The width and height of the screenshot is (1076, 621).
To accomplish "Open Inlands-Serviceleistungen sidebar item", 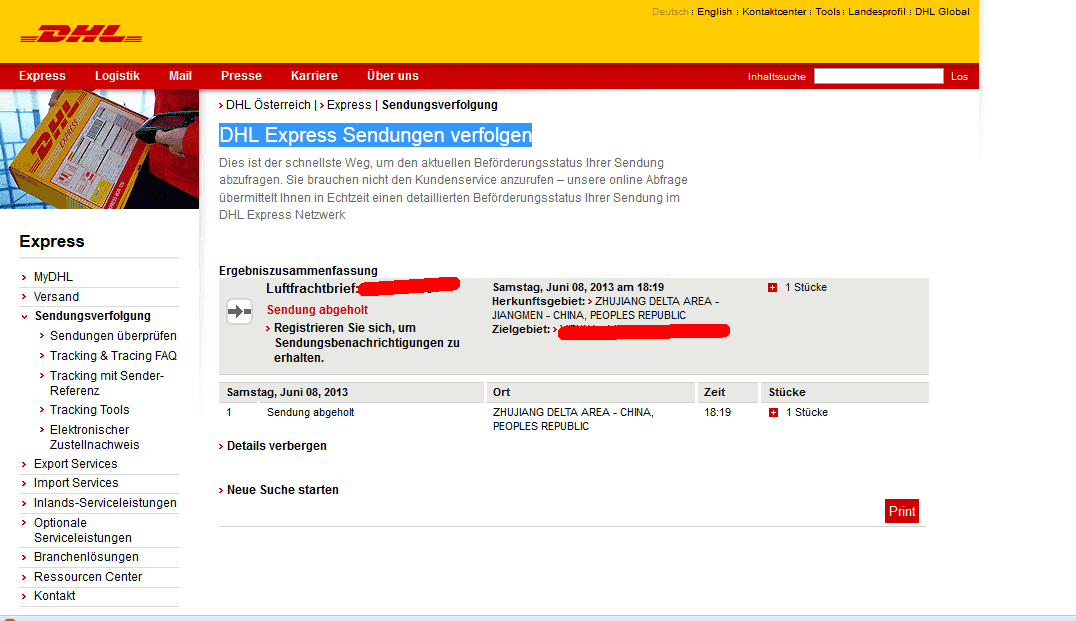I will pyautogui.click(x=105, y=503).
